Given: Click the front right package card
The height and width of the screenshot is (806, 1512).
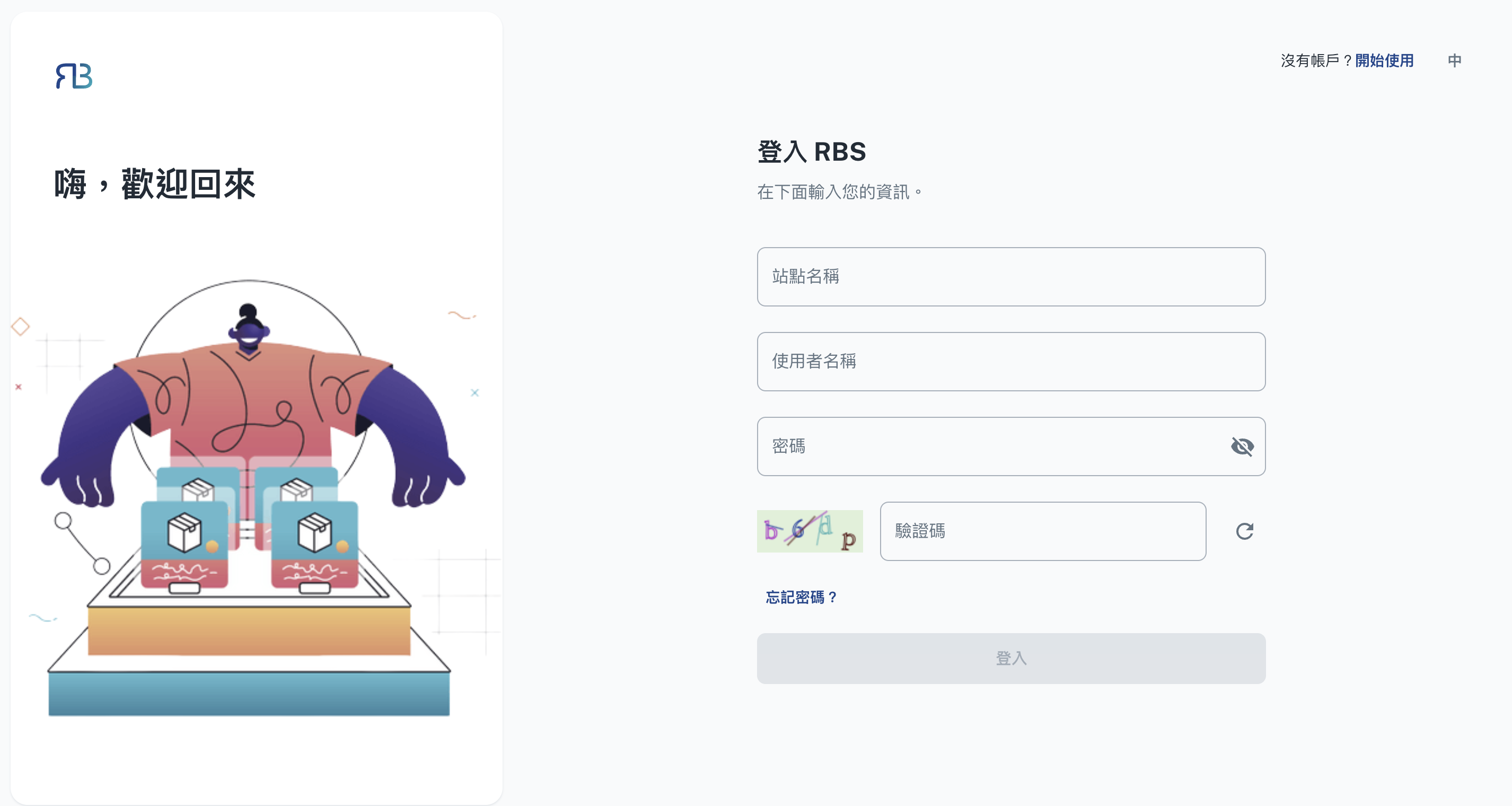Looking at the screenshot, I should tap(314, 543).
